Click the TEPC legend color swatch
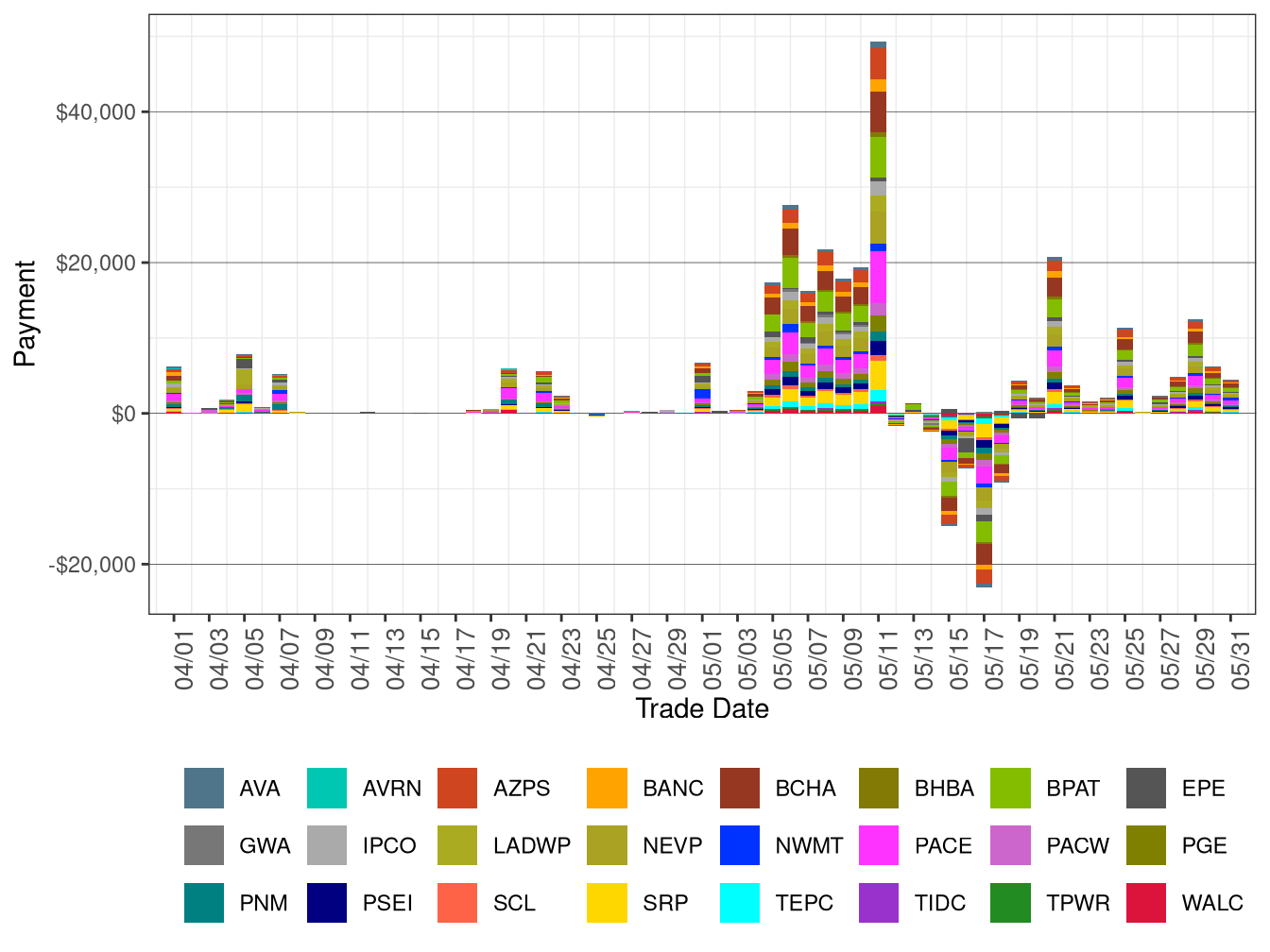 click(740, 903)
